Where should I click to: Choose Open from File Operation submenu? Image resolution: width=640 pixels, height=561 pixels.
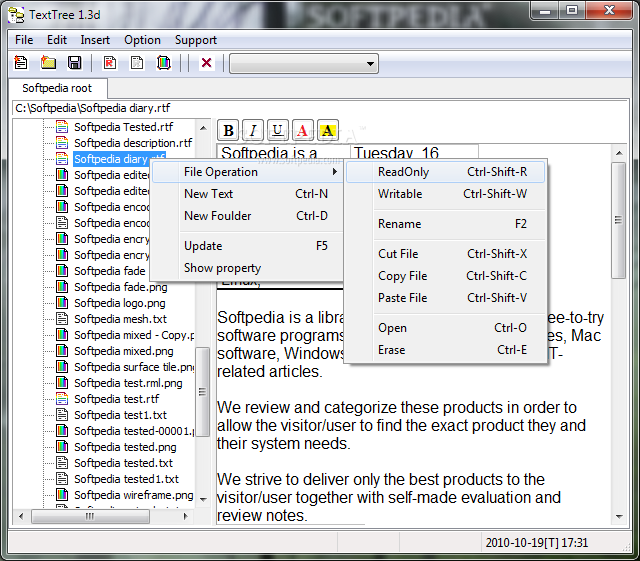tap(445, 328)
